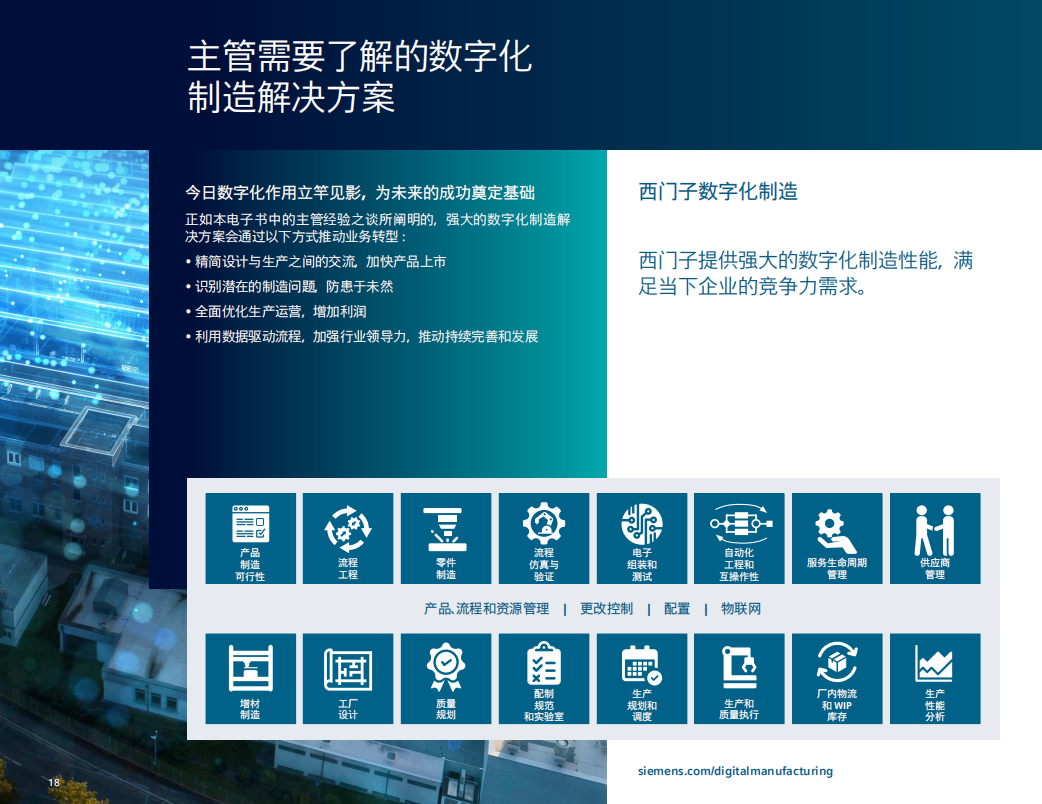Click the 流程工程 gear-cycle icon
Screen dimensions: 1042x804
tap(347, 538)
